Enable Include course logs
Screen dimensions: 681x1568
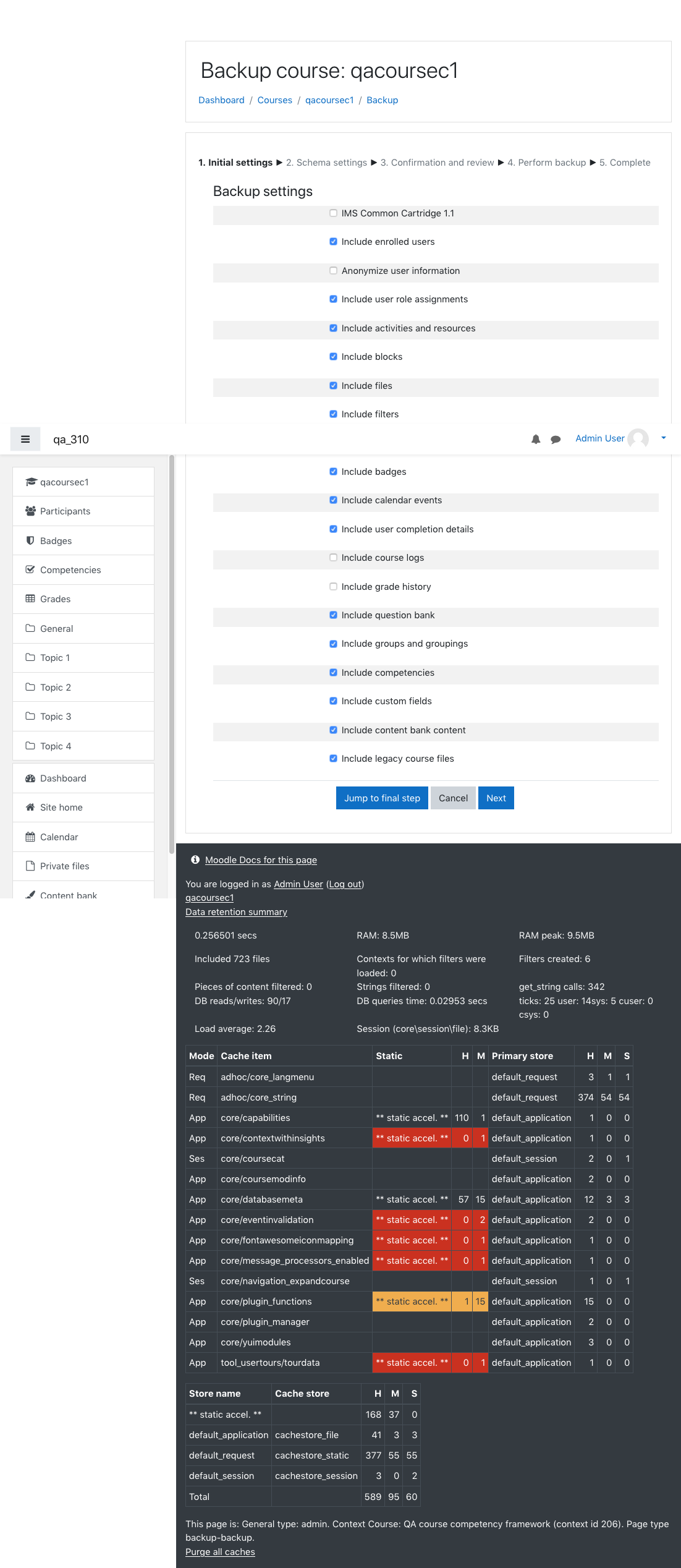pyautogui.click(x=333, y=558)
